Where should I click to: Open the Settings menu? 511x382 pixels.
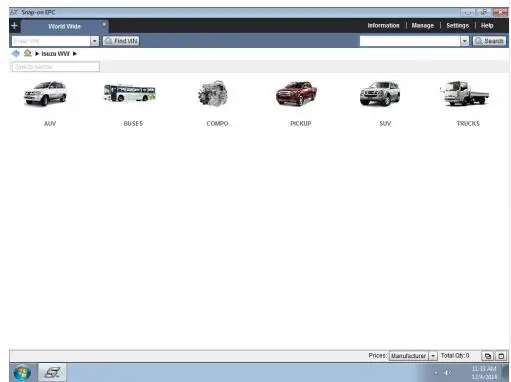click(457, 25)
